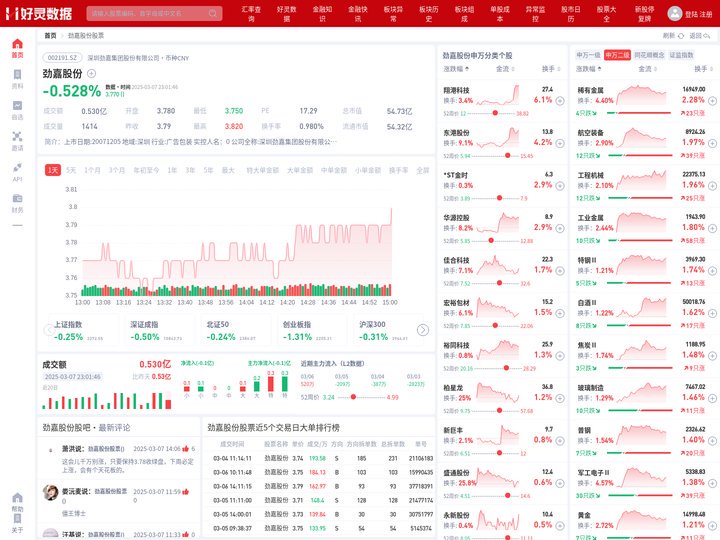The image size is (720, 540).
Task: Click 劲嘉股份 52周价 range dot
Action: coord(353,397)
